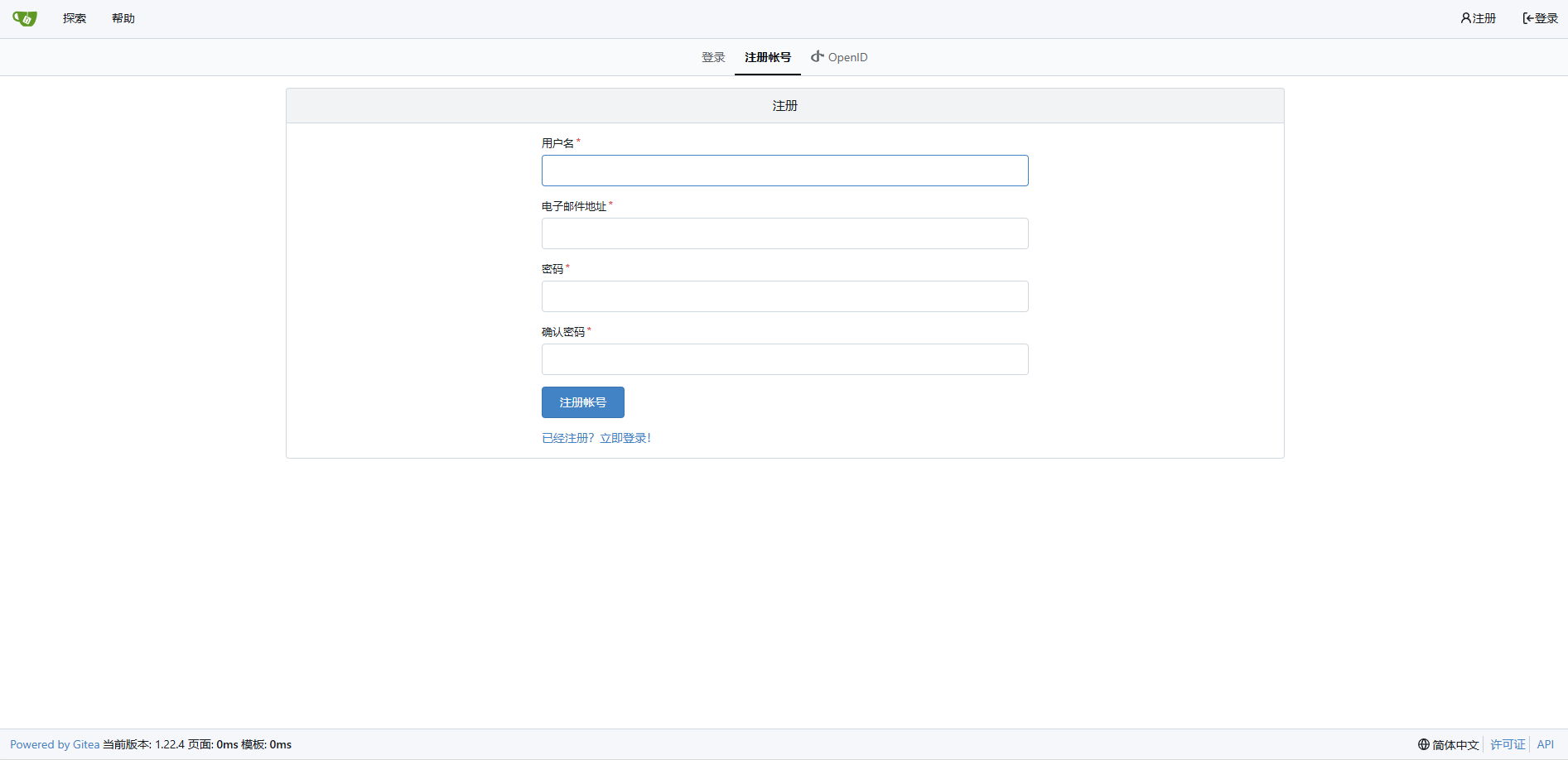Viewport: 1568px width, 760px height.
Task: Click the Gitea logo icon
Action: (x=23, y=17)
